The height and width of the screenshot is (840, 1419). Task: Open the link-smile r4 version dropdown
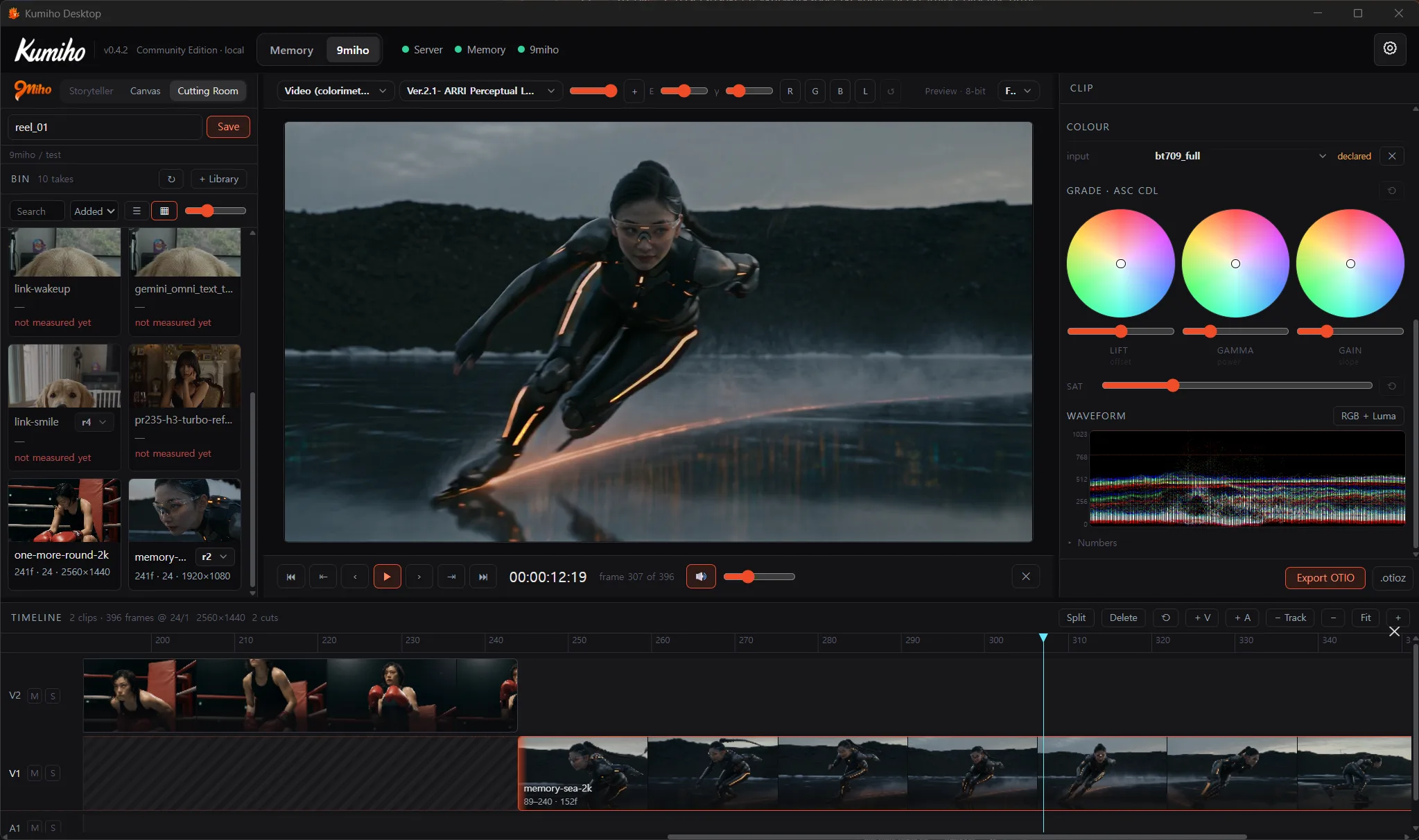pyautogui.click(x=94, y=422)
